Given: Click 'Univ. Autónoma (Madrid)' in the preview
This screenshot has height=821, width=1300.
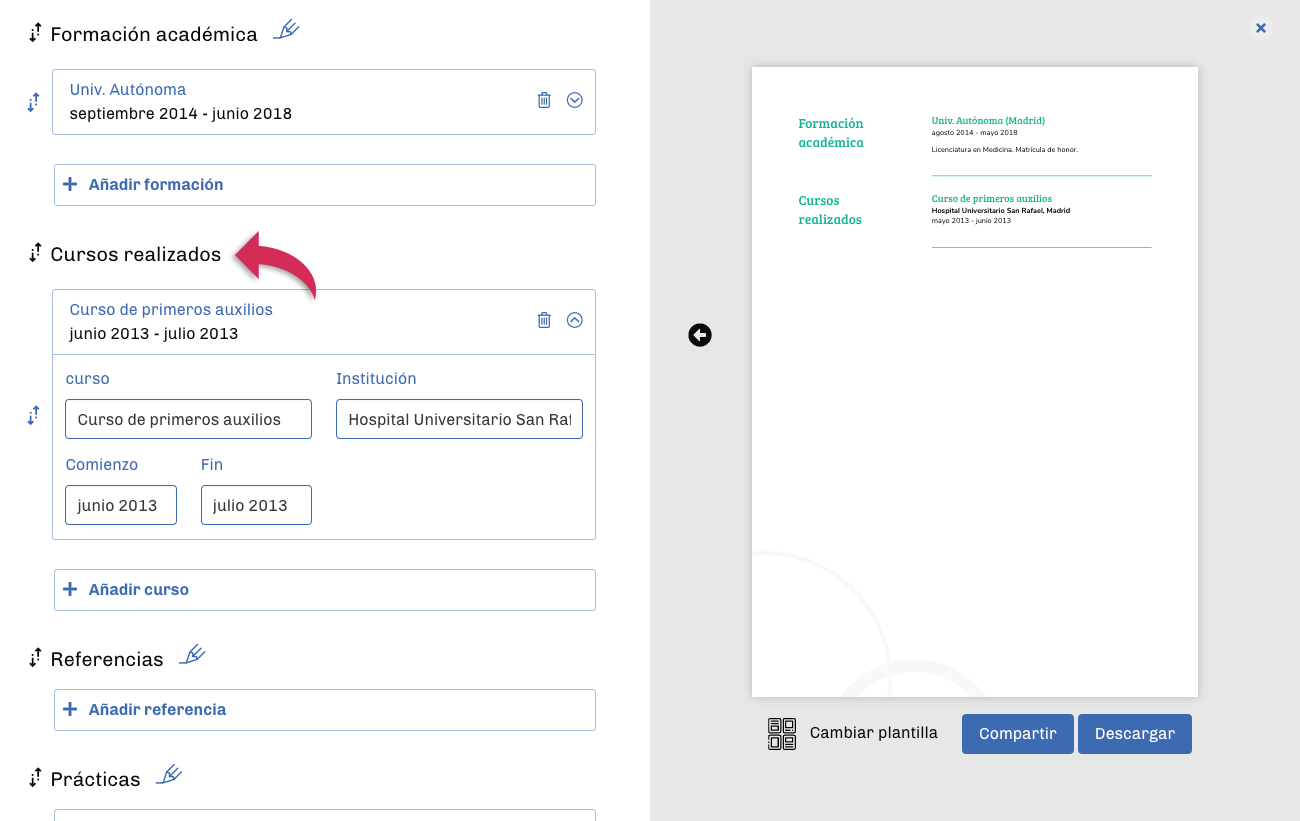Looking at the screenshot, I should coord(988,120).
